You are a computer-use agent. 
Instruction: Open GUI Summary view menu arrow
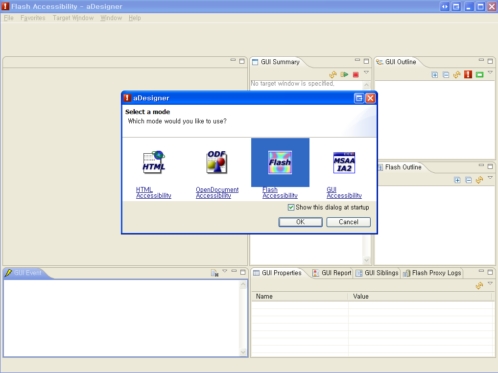click(366, 72)
